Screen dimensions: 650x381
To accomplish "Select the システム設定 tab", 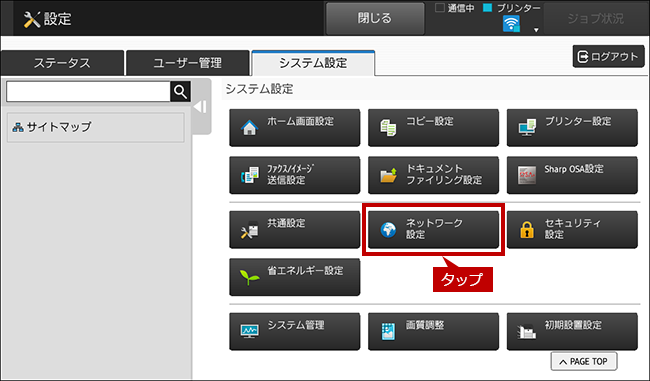I will (313, 63).
